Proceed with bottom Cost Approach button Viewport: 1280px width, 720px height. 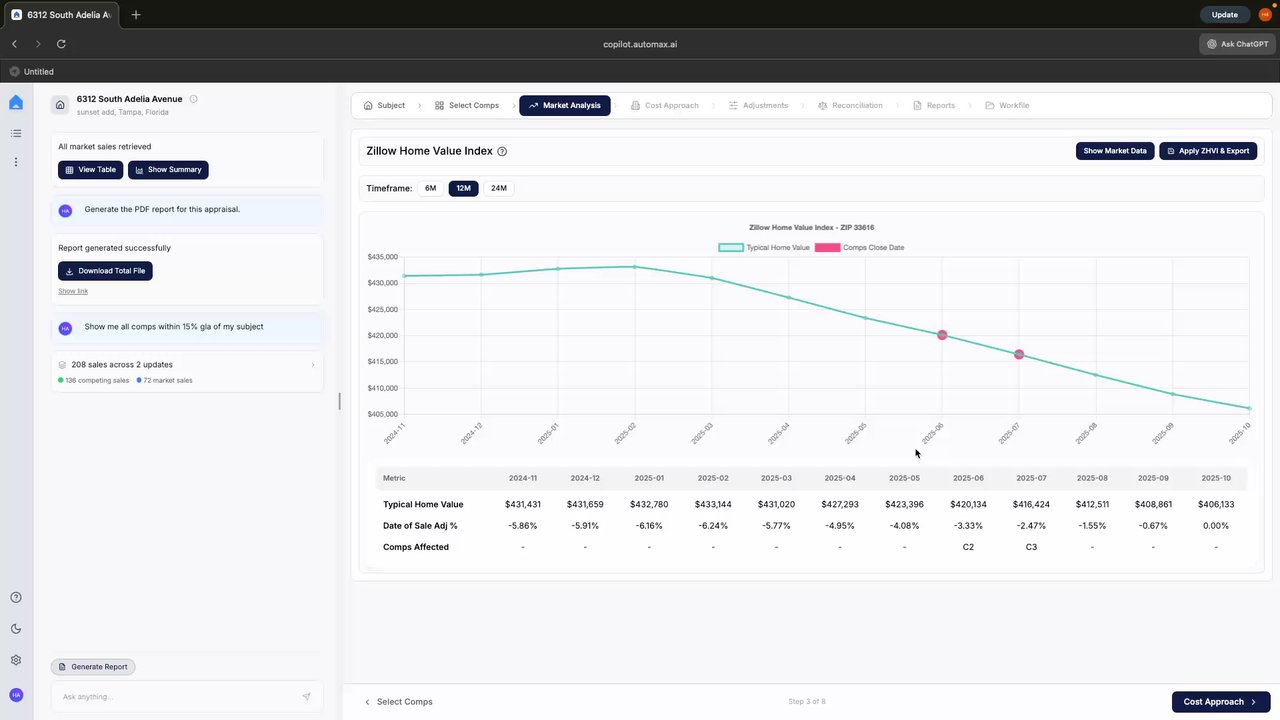1221,702
